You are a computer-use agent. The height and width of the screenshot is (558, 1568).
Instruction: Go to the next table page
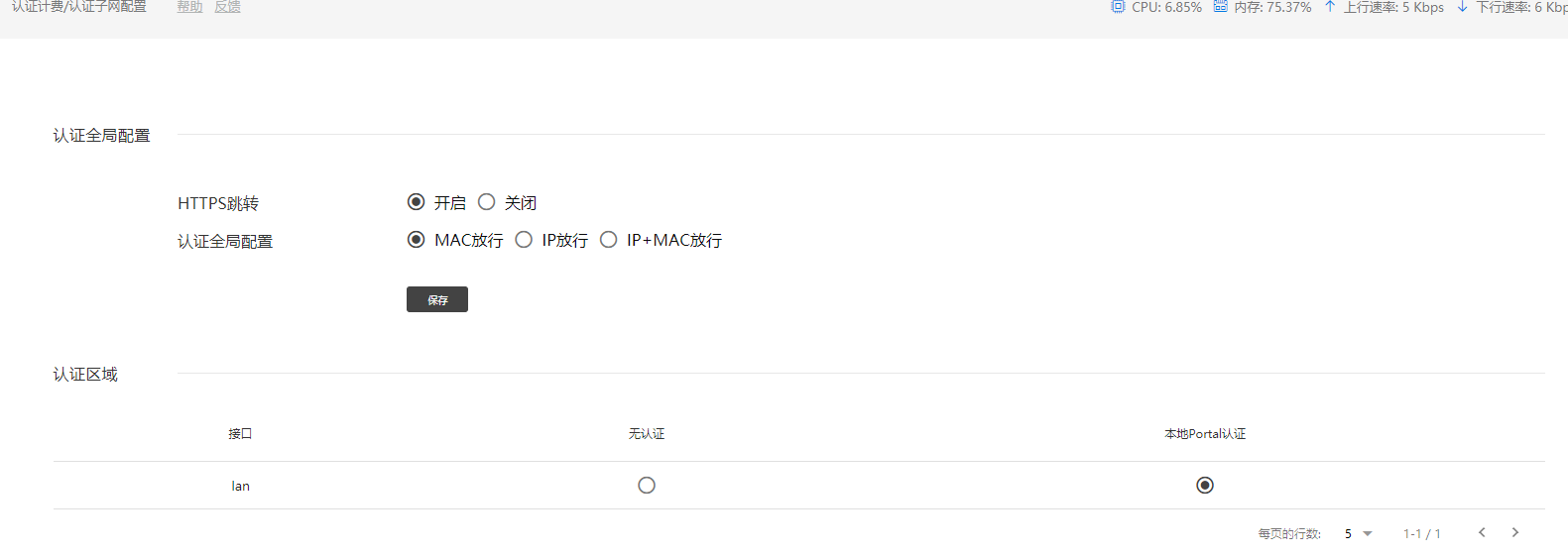1515,532
